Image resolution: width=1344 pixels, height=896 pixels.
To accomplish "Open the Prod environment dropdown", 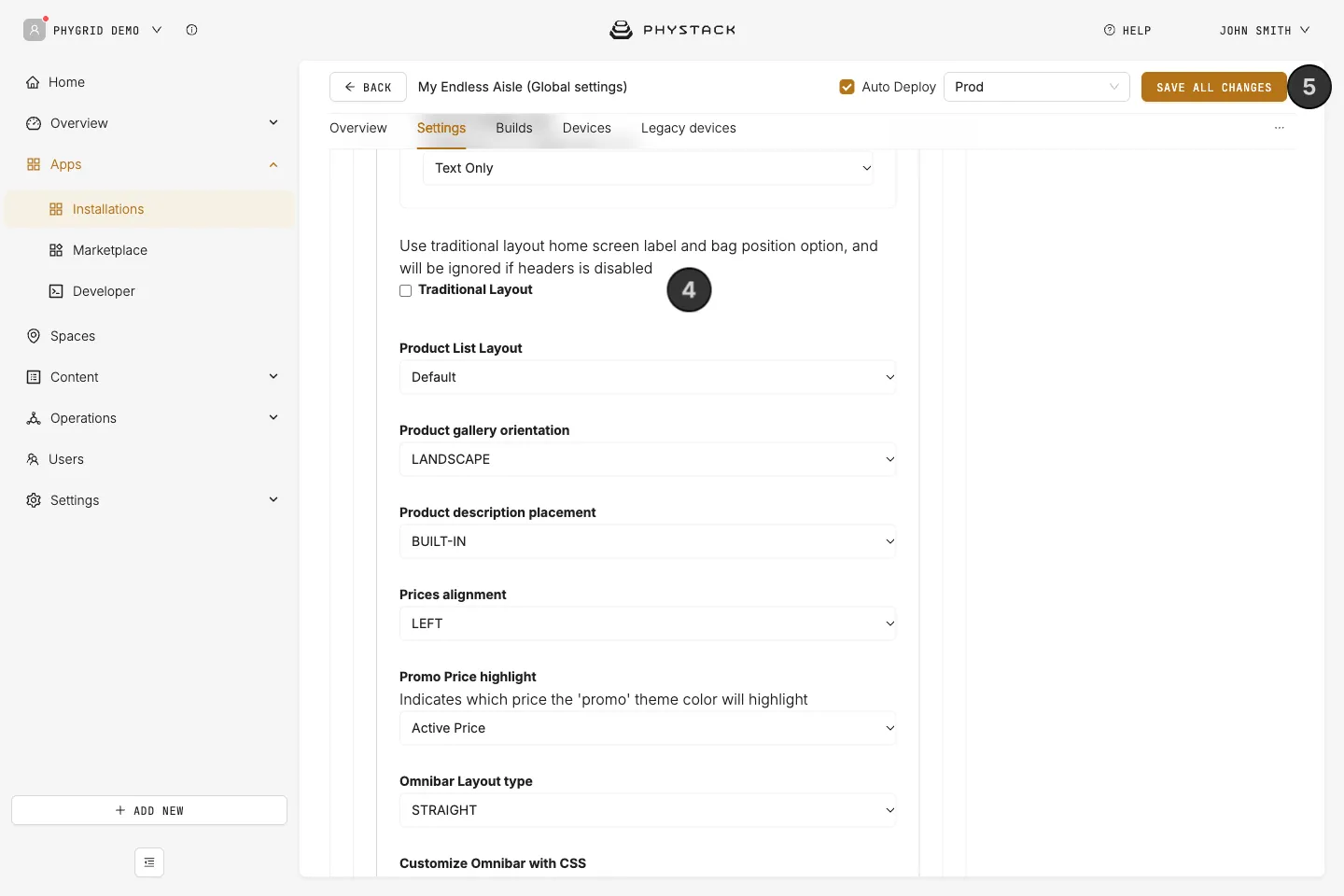I will pos(1037,87).
